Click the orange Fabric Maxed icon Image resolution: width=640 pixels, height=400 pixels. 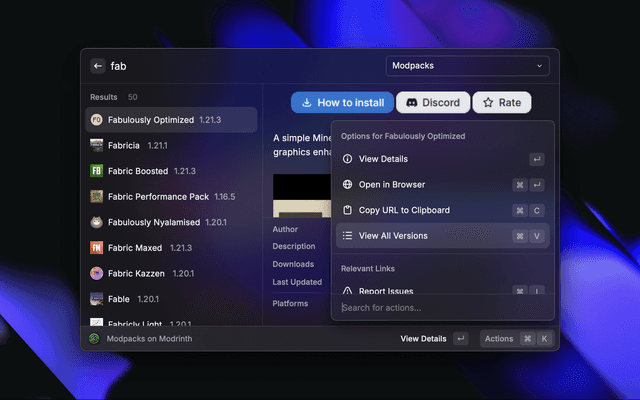tap(96, 247)
